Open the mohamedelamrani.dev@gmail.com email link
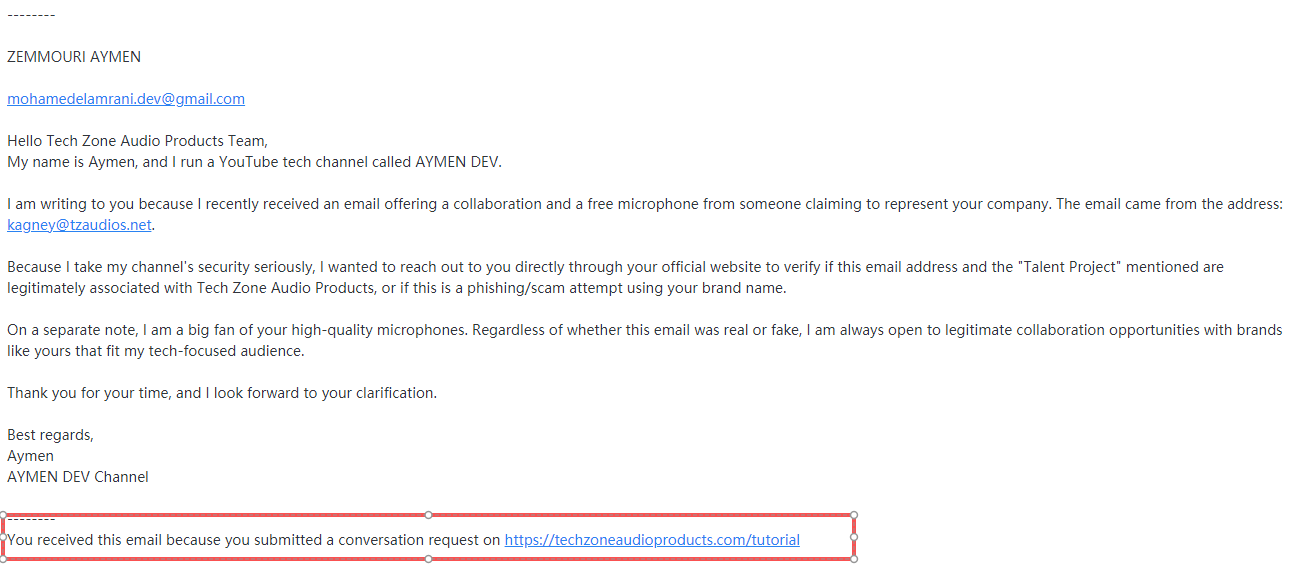The width and height of the screenshot is (1313, 580). click(126, 99)
